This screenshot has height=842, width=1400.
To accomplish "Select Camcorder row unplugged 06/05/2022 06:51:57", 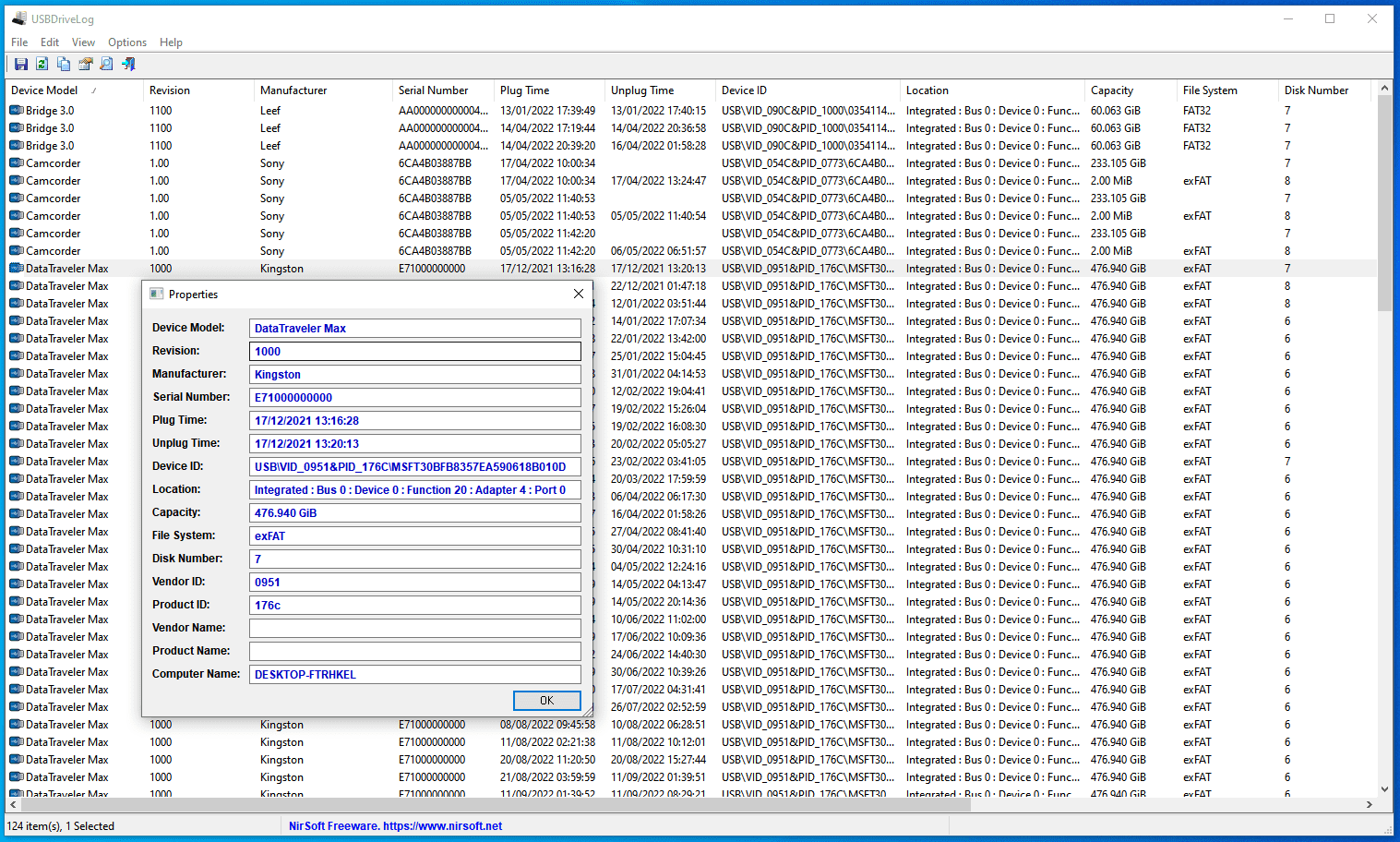I will pyautogui.click(x=691, y=251).
